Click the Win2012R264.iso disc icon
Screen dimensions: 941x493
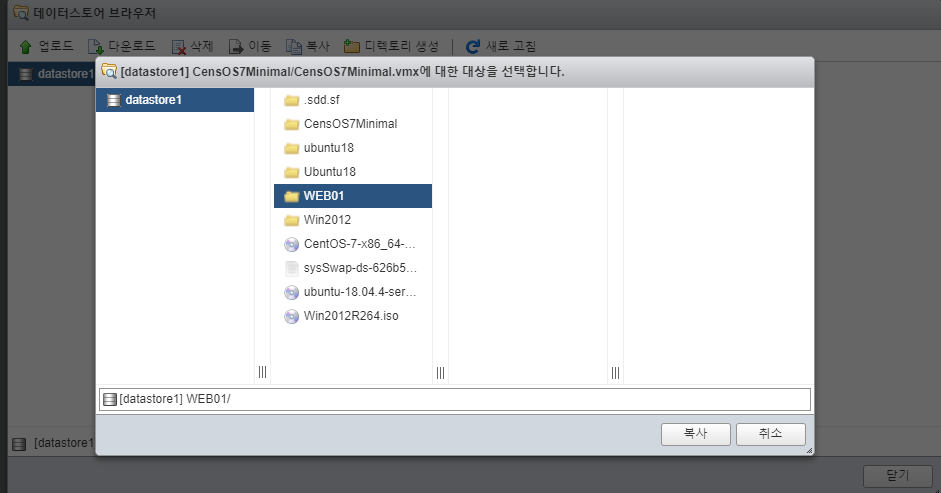coord(292,316)
